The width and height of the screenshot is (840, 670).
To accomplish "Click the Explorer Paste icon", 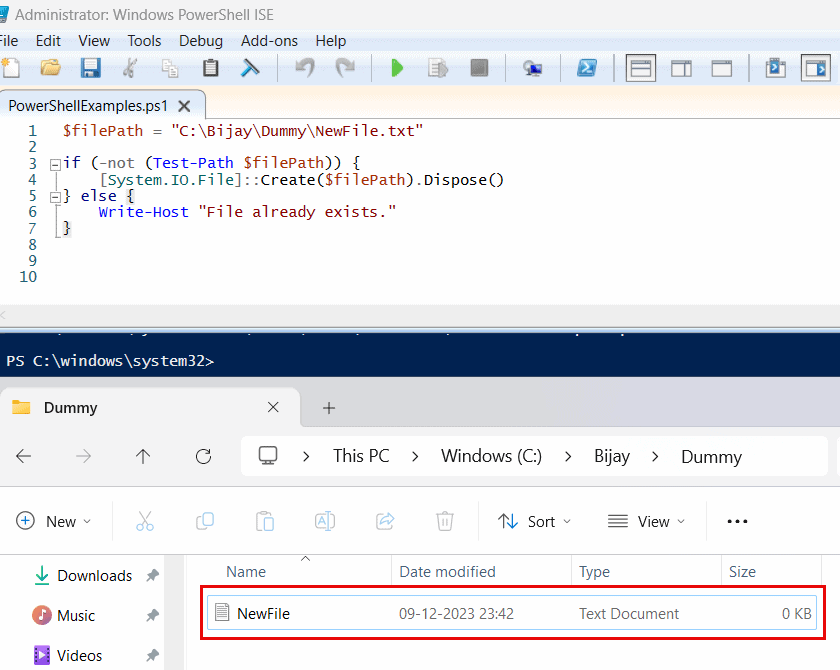I will pos(265,521).
